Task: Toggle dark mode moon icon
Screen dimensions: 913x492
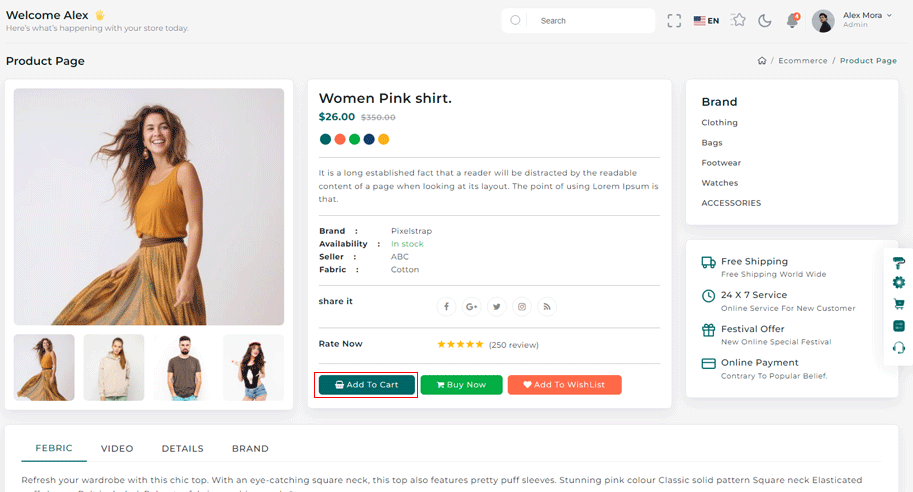Action: pyautogui.click(x=765, y=20)
